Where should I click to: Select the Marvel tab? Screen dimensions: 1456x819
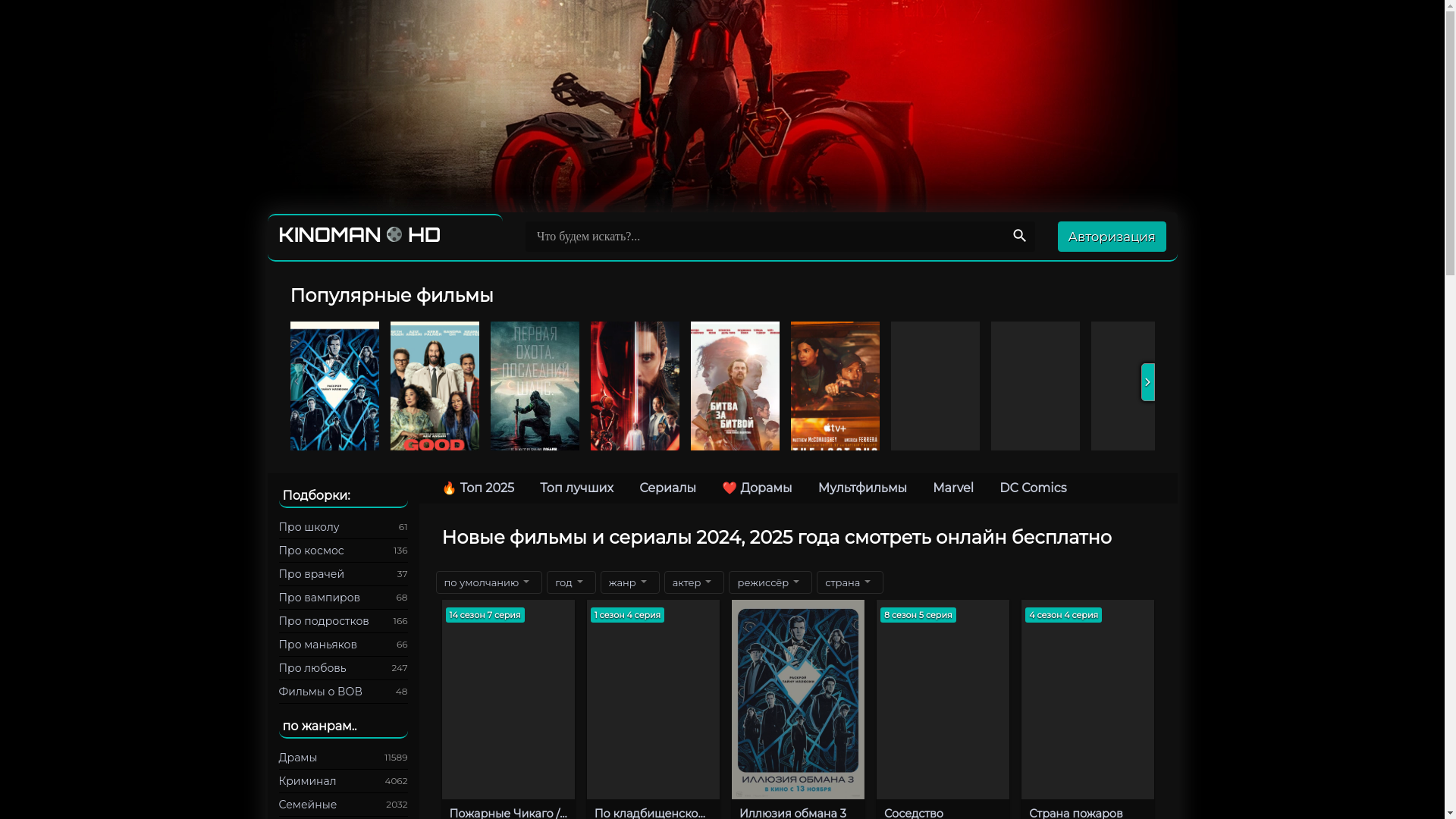click(x=953, y=488)
